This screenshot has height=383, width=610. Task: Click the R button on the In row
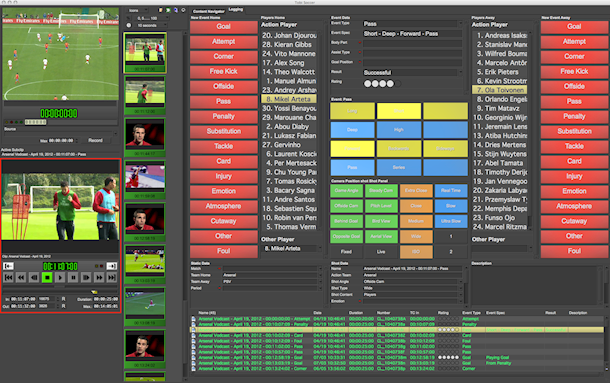(x=63, y=299)
